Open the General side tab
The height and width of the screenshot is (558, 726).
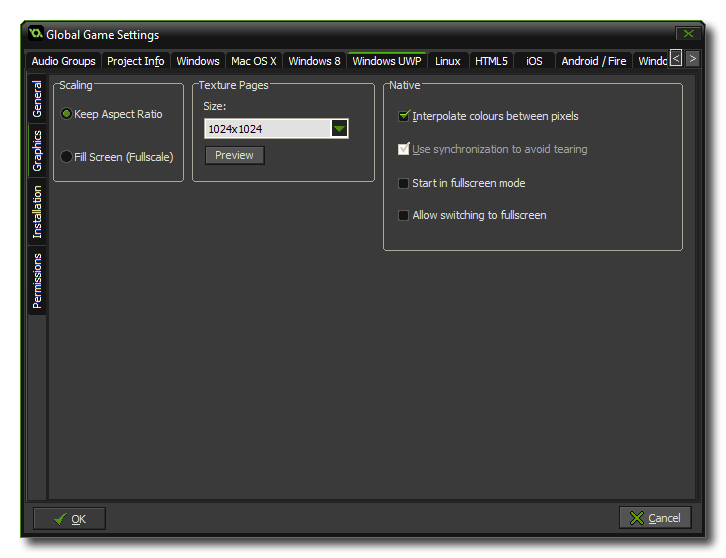[37, 100]
